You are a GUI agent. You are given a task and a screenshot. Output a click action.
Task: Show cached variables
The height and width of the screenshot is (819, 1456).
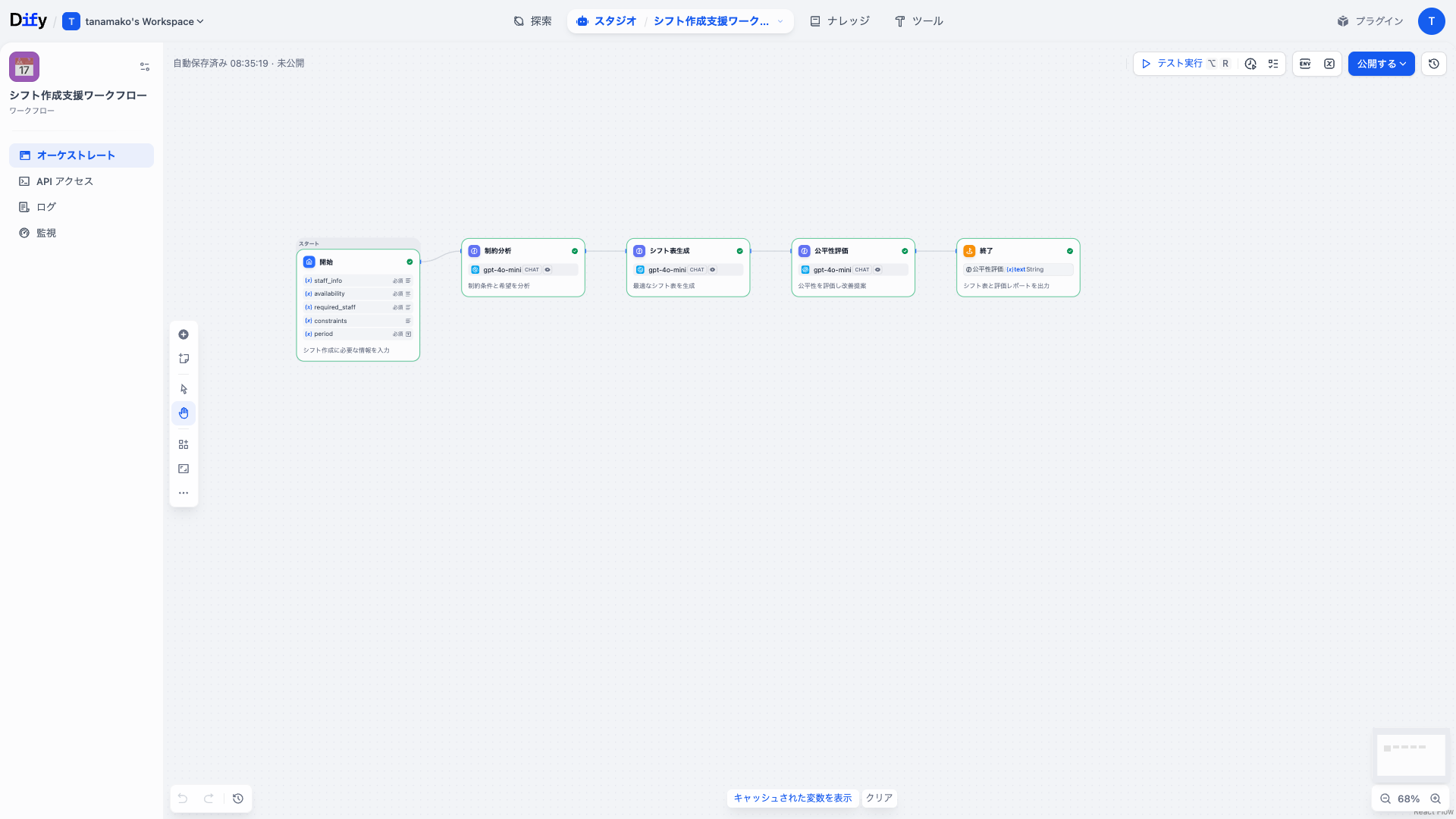pyautogui.click(x=792, y=798)
